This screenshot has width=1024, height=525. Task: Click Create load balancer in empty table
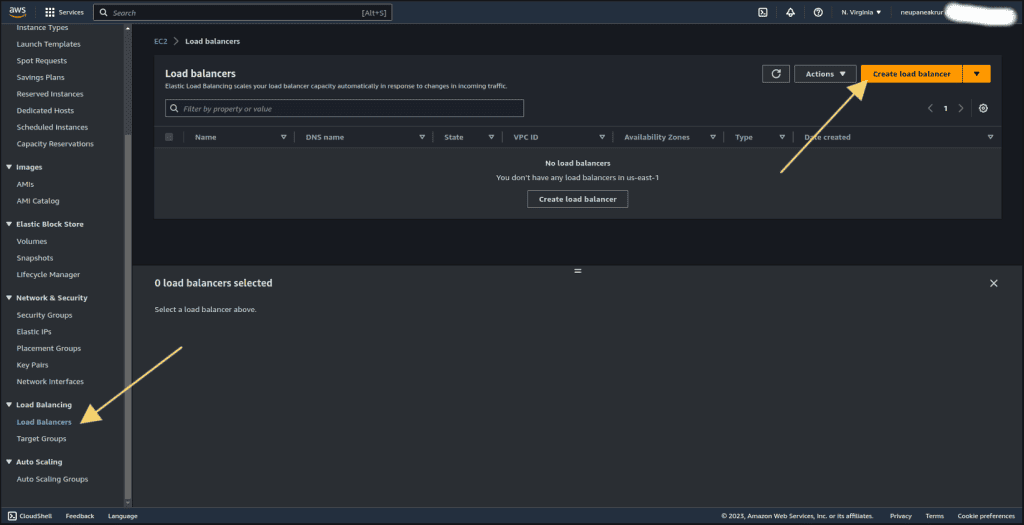click(x=577, y=199)
